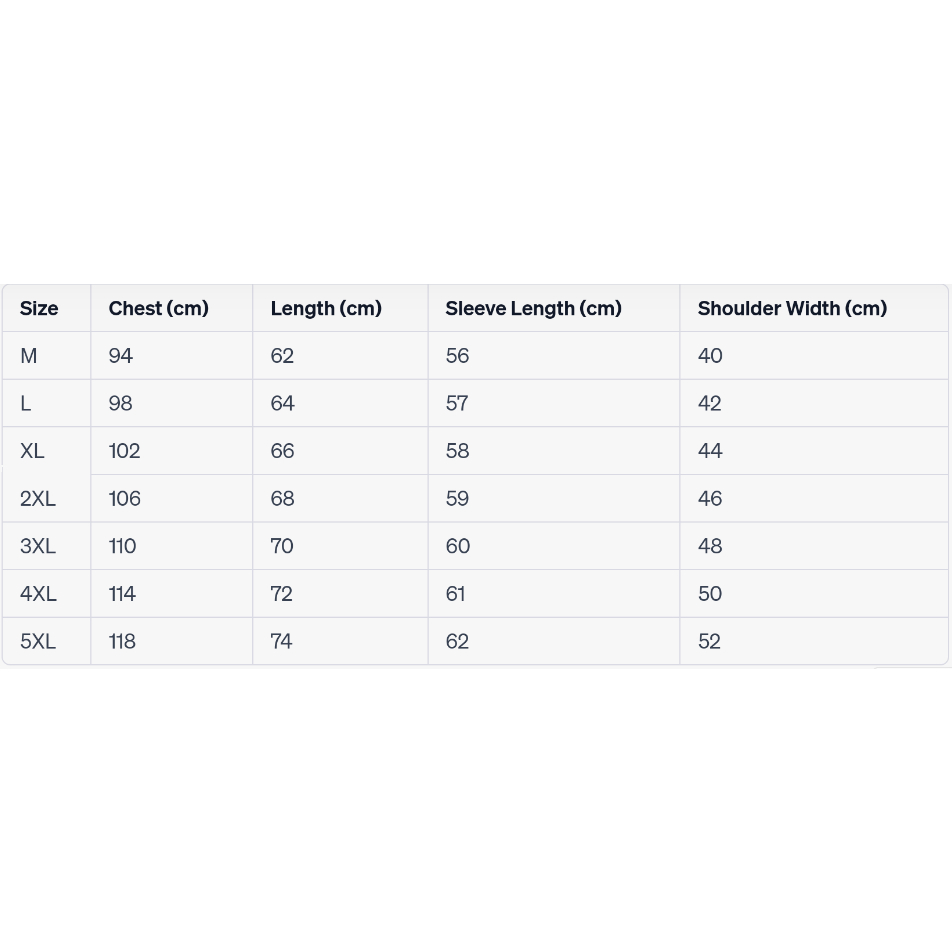Image resolution: width=952 pixels, height=952 pixels.
Task: Select the 5XL size cell
Action: click(x=38, y=641)
